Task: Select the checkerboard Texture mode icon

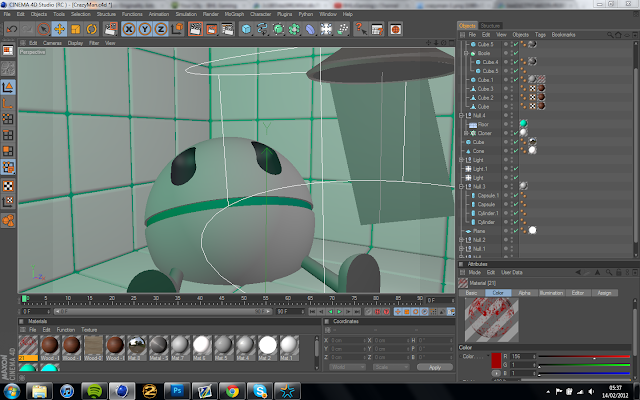Action: point(8,186)
